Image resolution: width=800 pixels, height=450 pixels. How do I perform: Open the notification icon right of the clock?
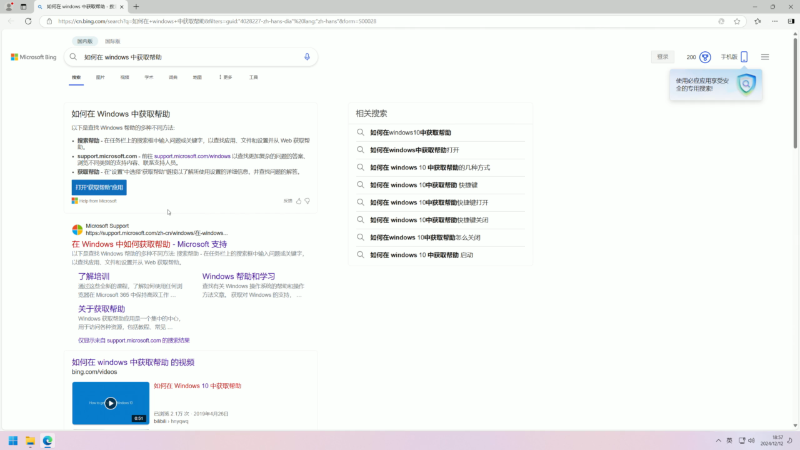point(790,441)
